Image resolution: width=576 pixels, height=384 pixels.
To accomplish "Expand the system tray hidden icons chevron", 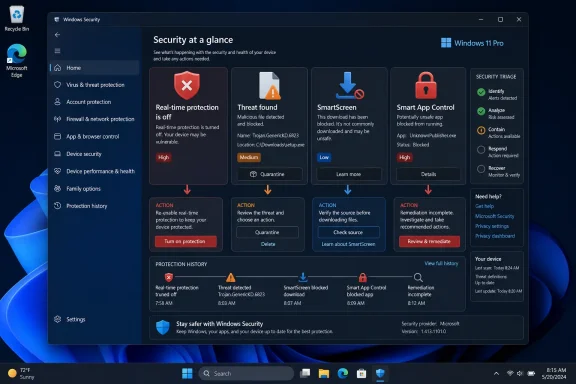I will click(x=496, y=373).
